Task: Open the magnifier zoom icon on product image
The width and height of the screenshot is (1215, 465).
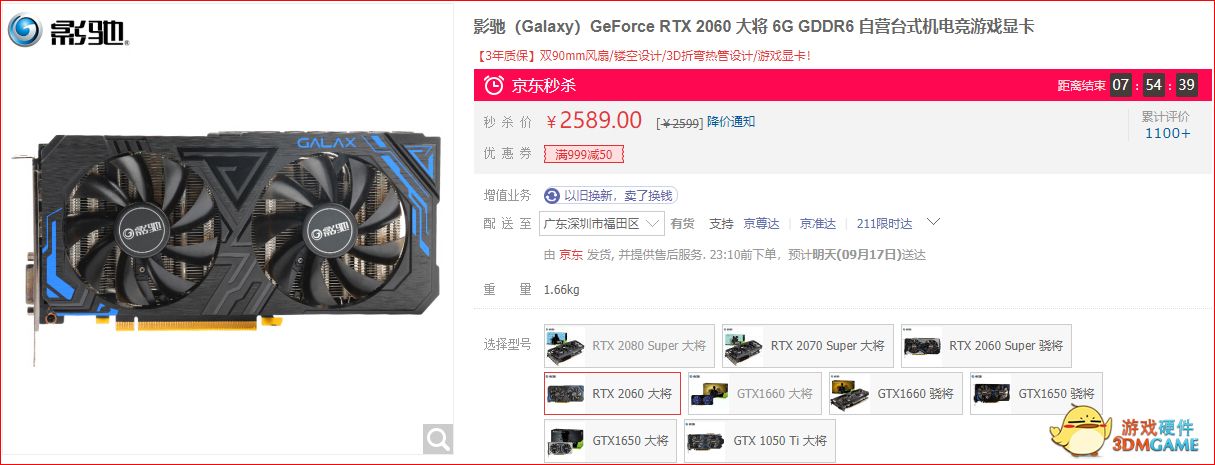Action: [x=437, y=438]
